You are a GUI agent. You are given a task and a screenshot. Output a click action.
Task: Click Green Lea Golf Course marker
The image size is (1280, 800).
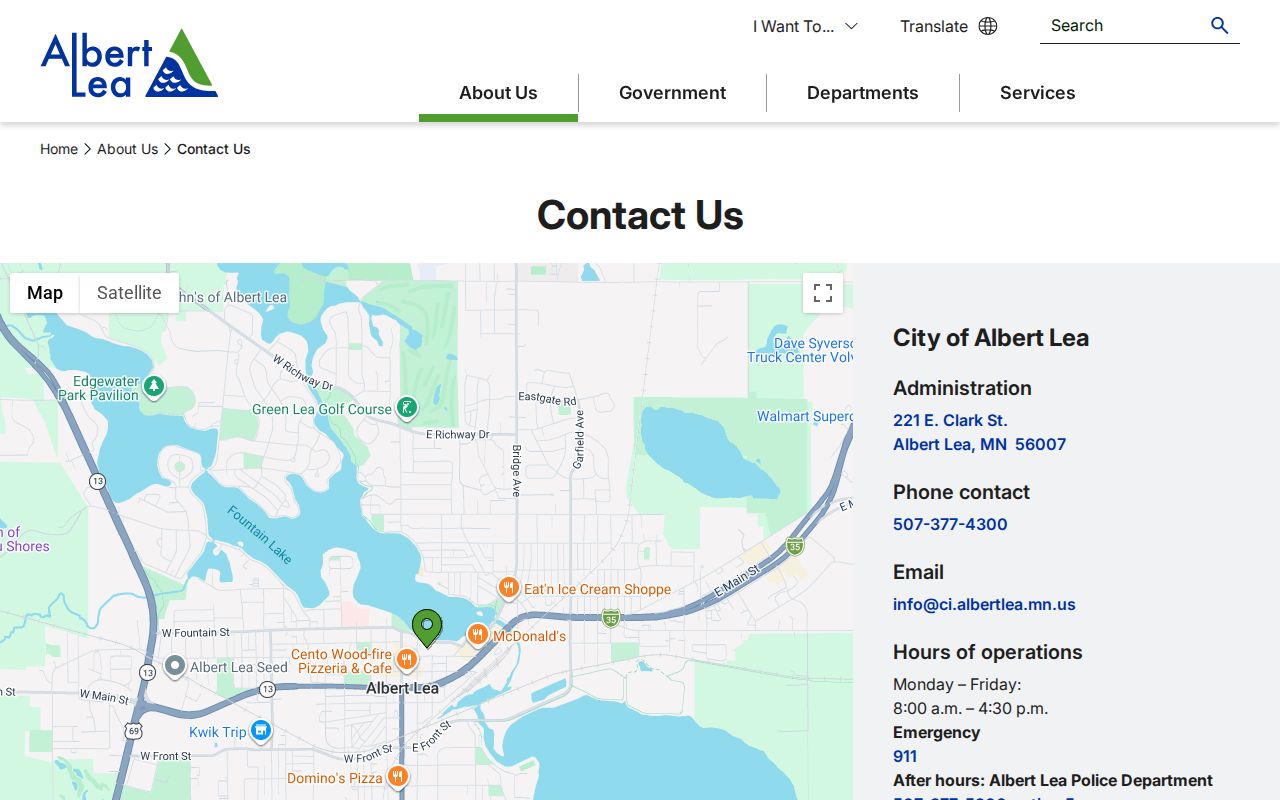[406, 408]
